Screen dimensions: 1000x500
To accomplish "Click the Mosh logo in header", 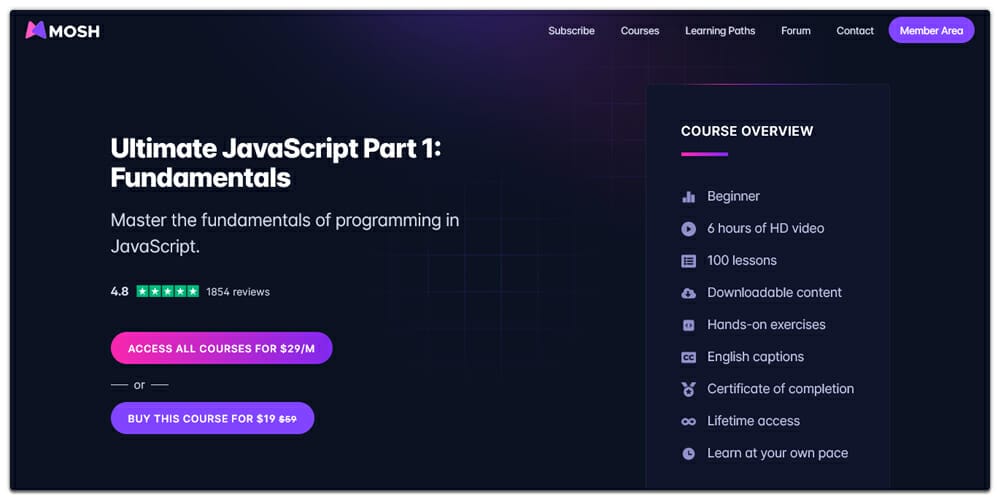I will pos(62,30).
